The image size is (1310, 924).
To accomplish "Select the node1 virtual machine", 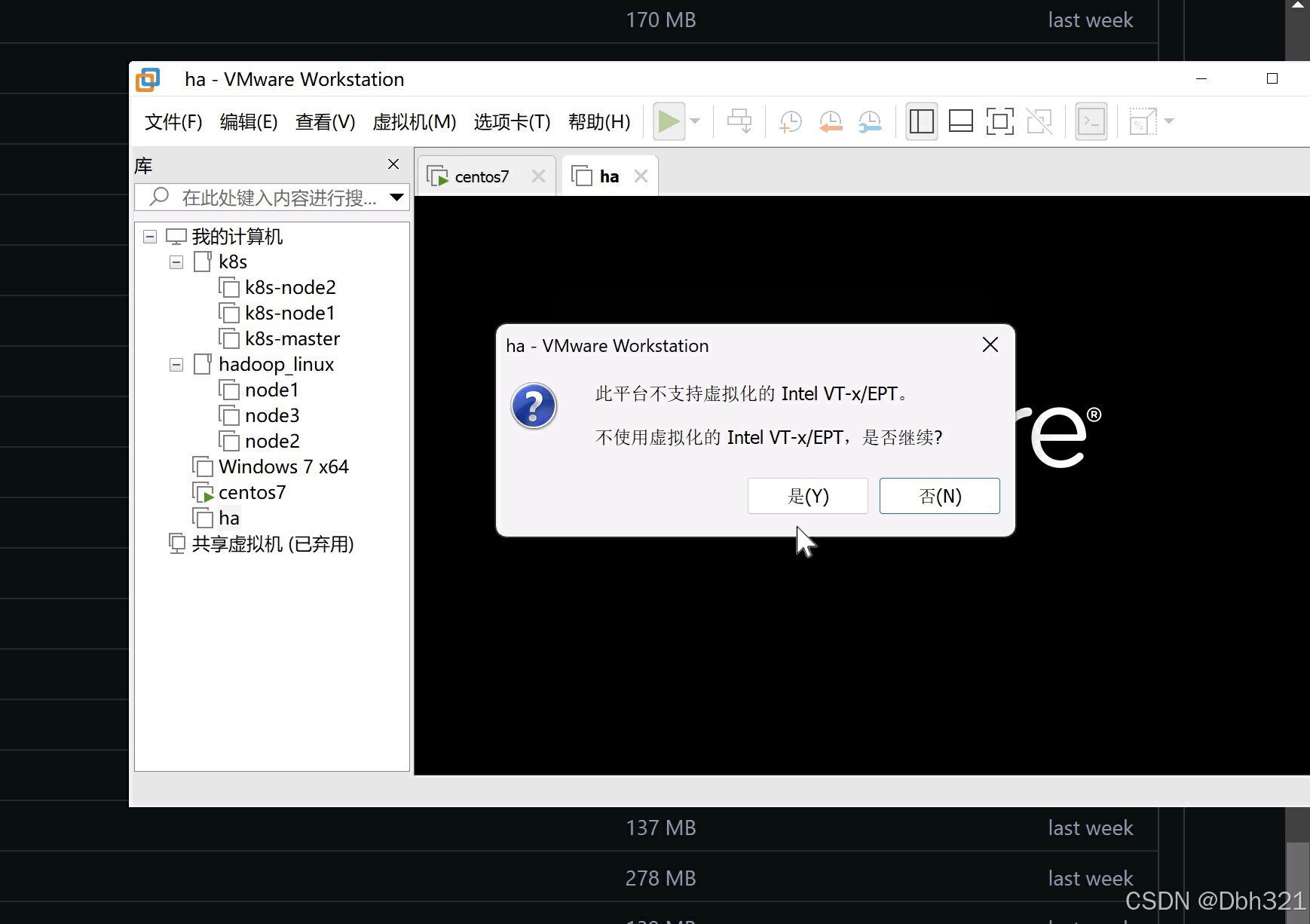I will point(272,390).
